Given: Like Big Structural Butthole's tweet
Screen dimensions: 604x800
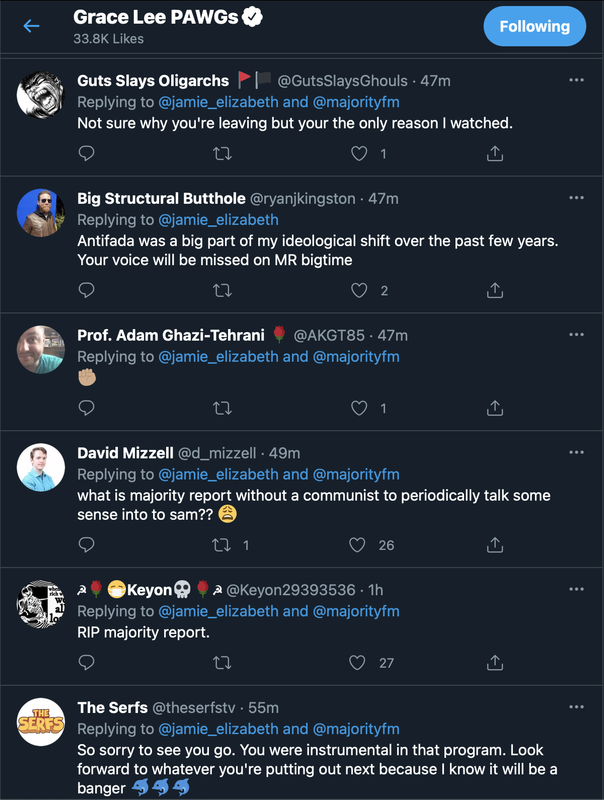Looking at the screenshot, I should (358, 290).
